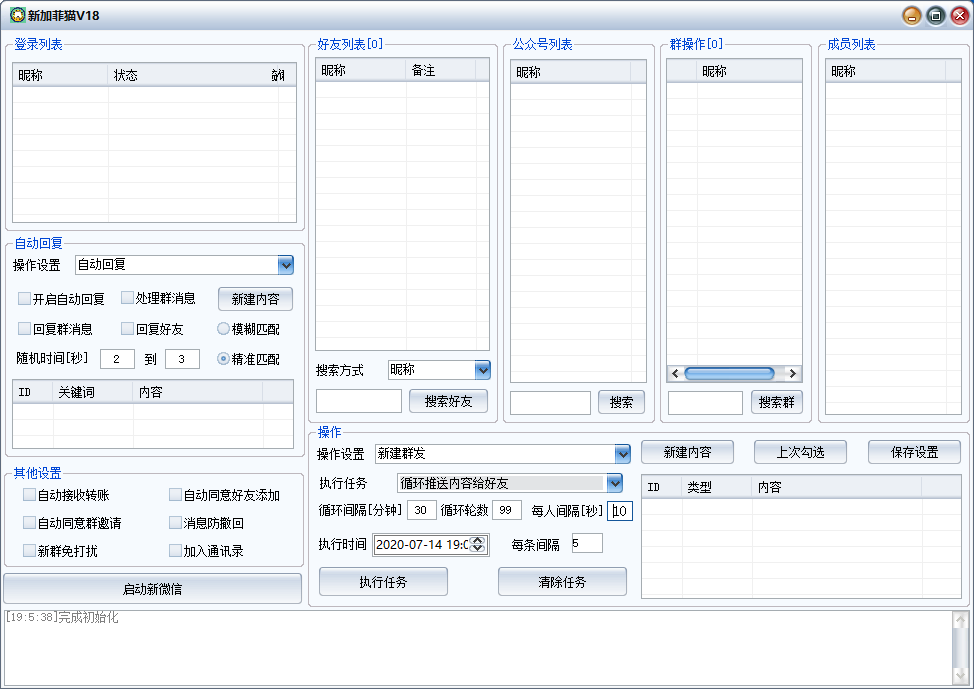Click the 执行任务 button
The height and width of the screenshot is (689, 974).
tap(383, 582)
